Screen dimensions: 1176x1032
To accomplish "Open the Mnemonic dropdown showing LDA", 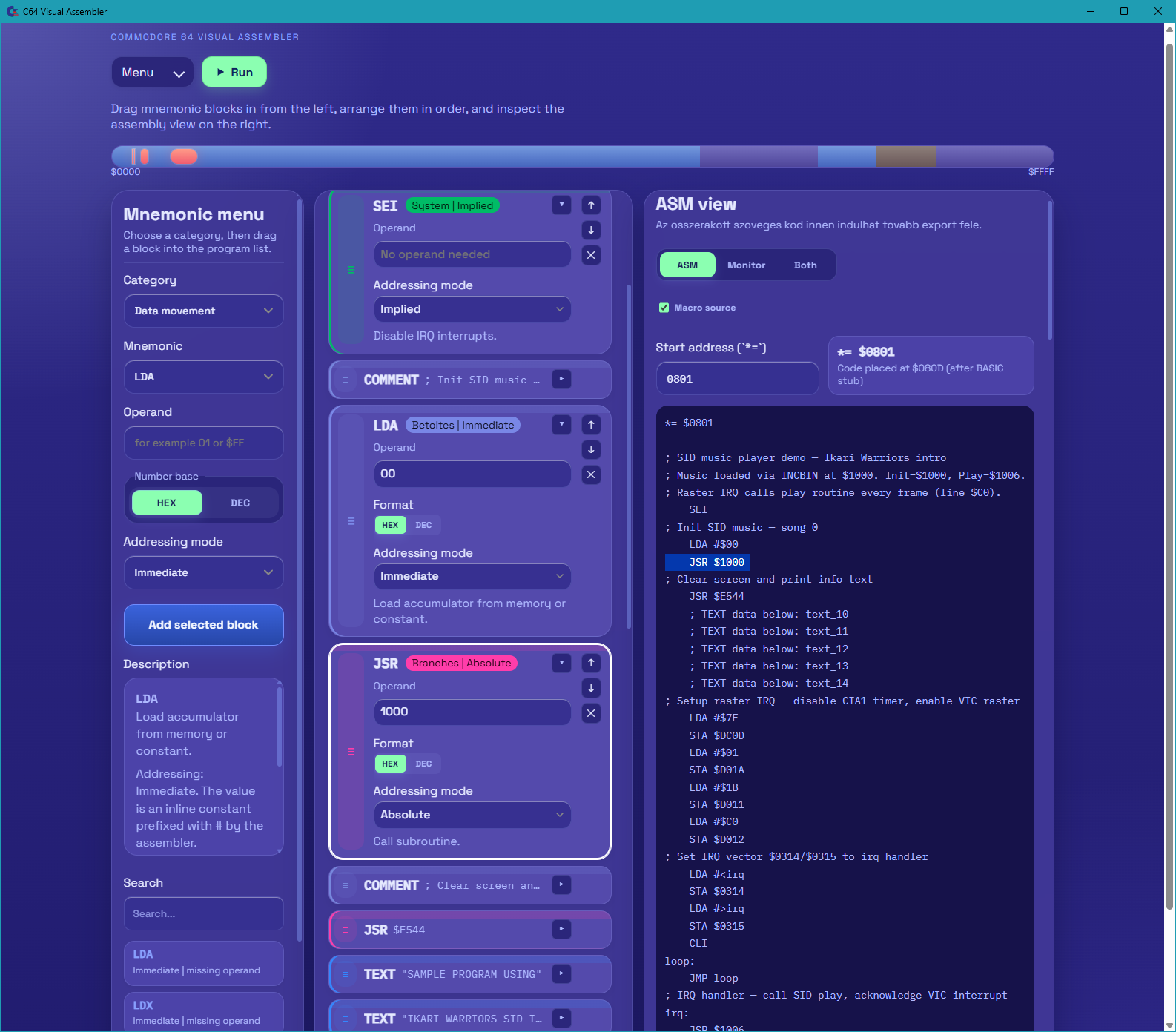I will pos(204,377).
